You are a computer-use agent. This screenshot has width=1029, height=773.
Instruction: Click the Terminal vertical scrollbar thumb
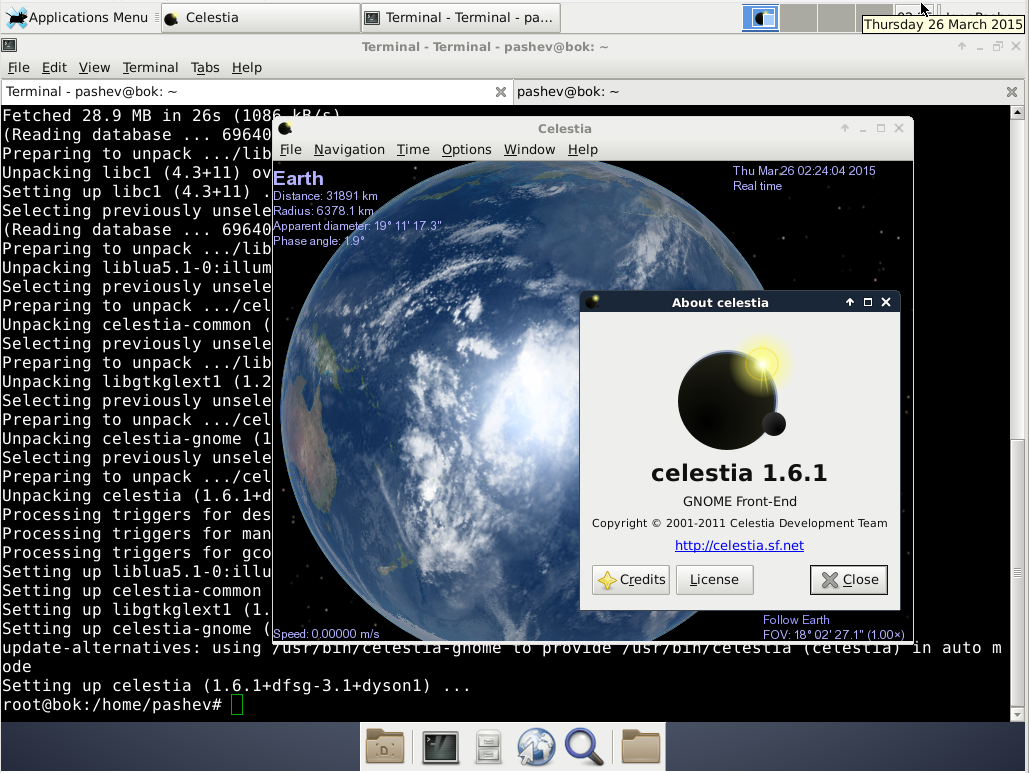[x=1017, y=572]
